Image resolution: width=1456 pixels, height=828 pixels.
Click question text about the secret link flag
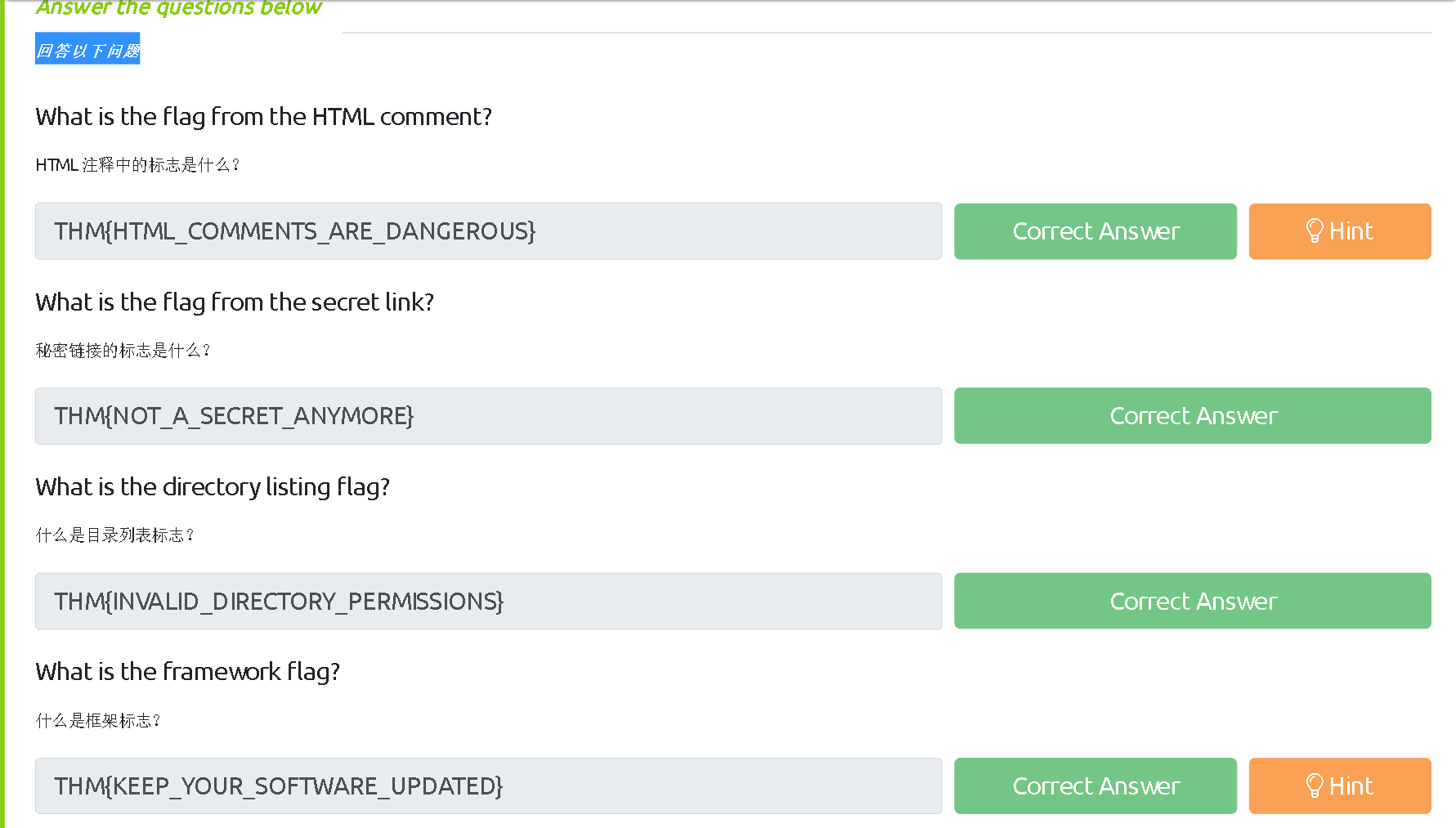235,302
